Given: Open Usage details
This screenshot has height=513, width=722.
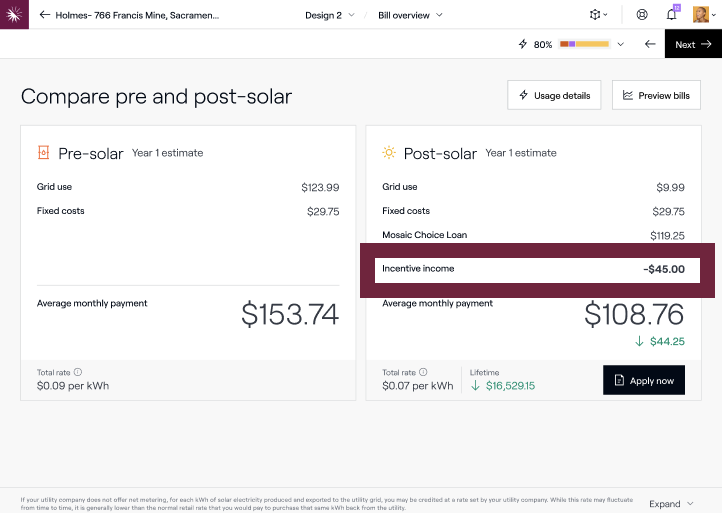Looking at the screenshot, I should tap(554, 96).
